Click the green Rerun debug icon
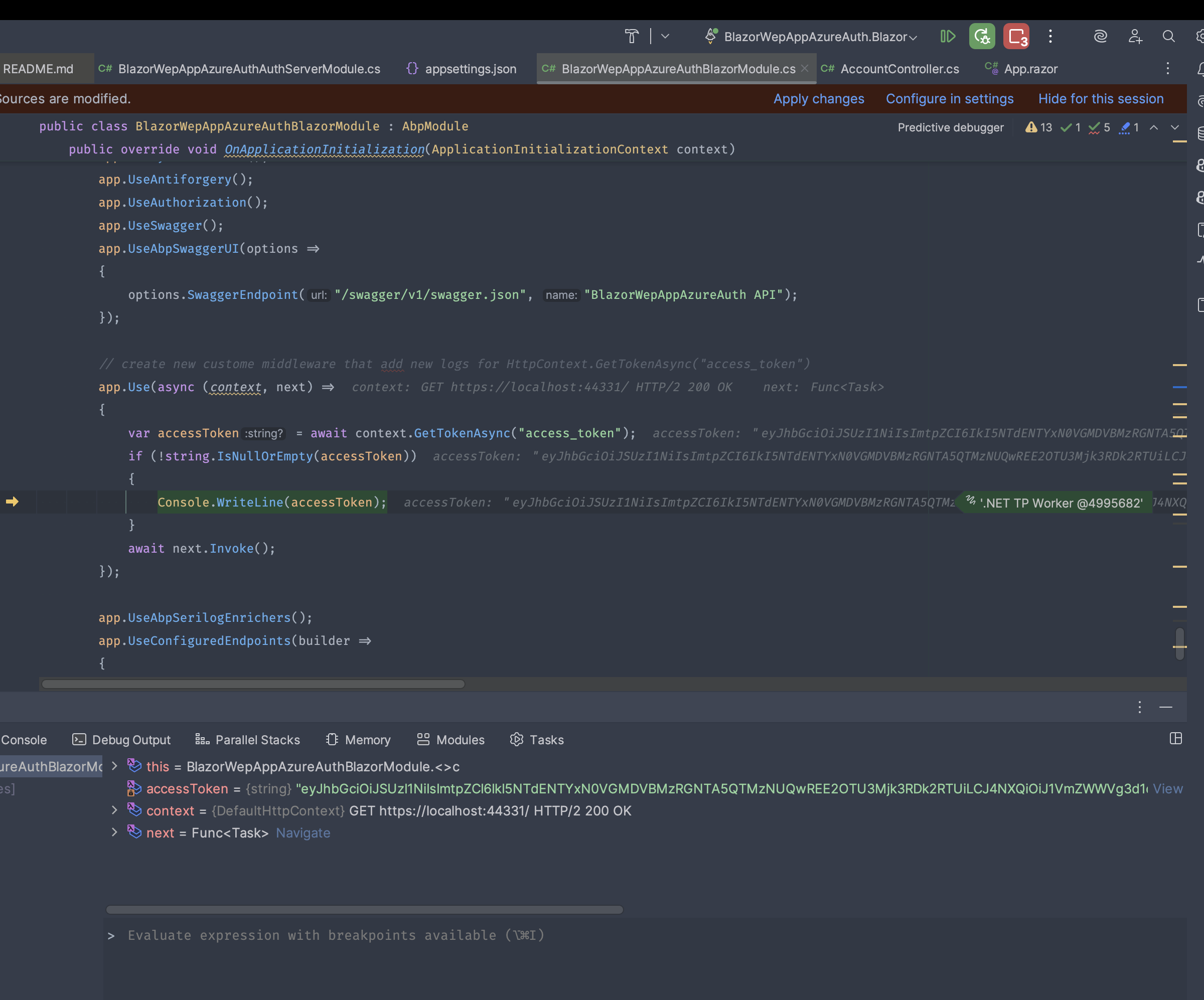The height and width of the screenshot is (1000, 1204). (982, 37)
